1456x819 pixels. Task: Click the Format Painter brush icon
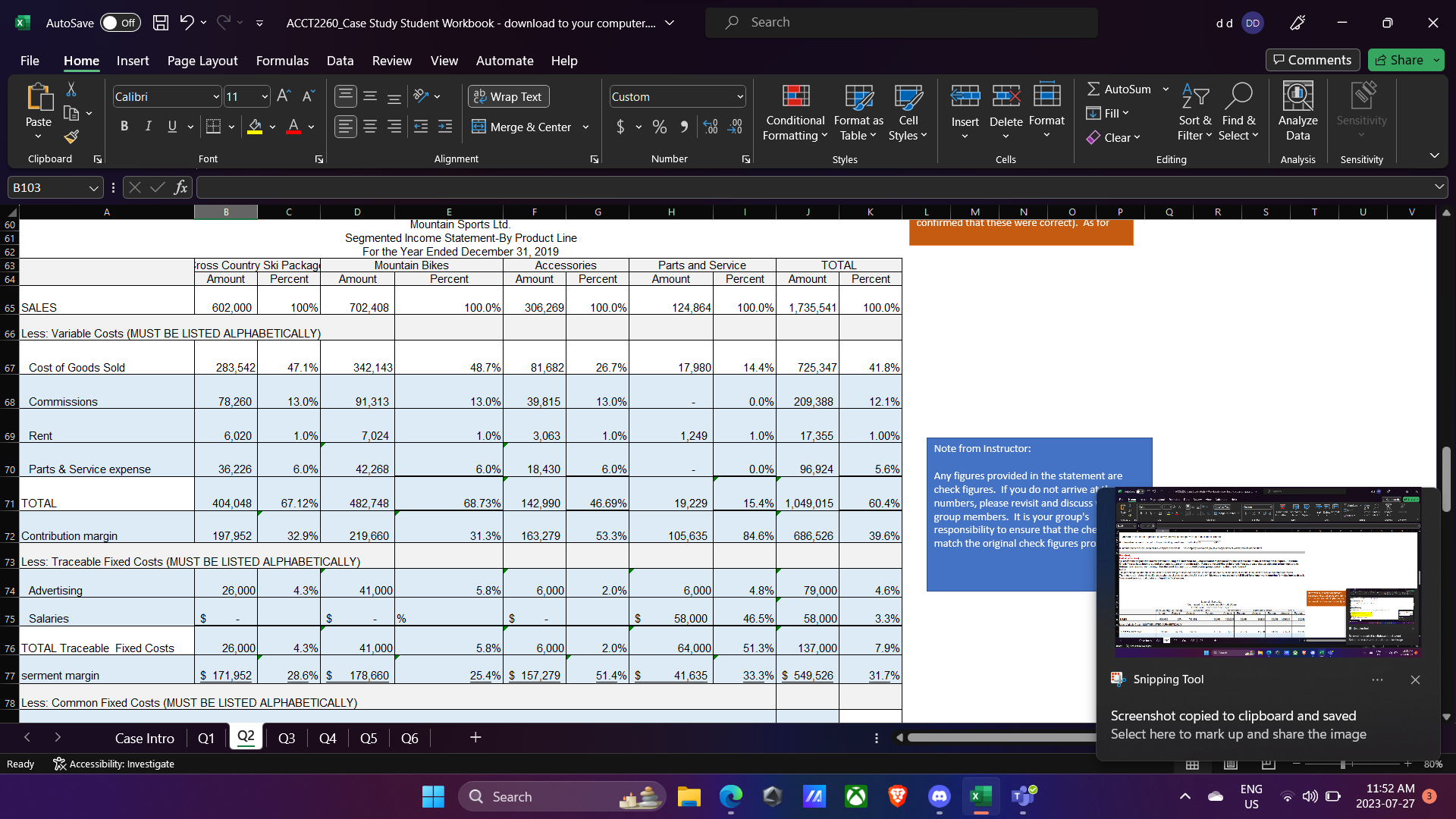pos(71,137)
